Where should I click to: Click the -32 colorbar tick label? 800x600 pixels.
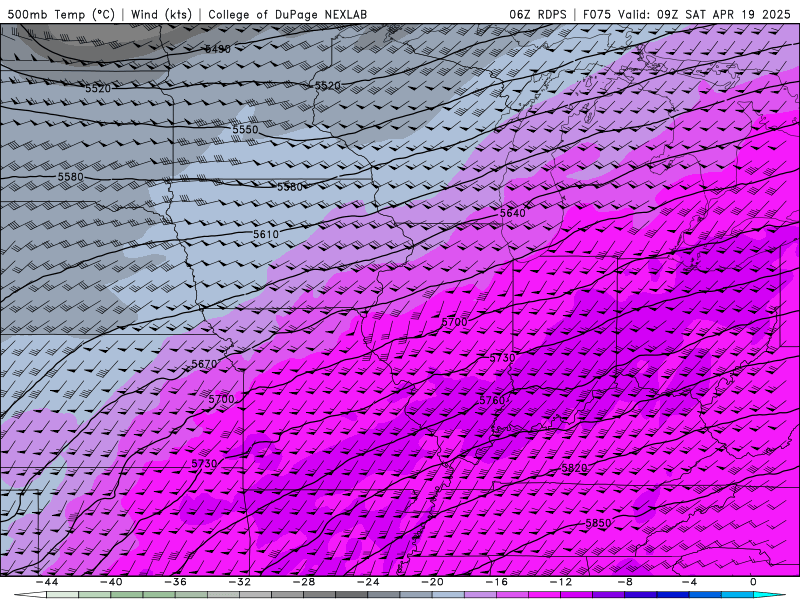point(240,582)
